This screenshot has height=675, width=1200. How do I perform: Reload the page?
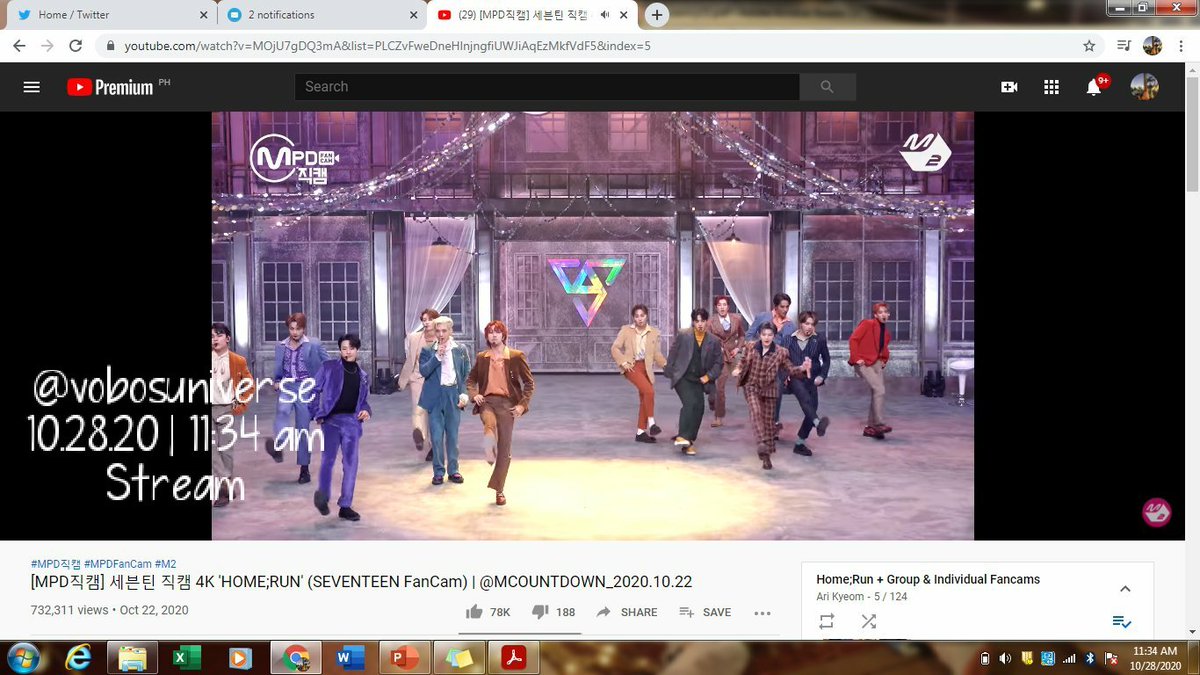click(75, 46)
